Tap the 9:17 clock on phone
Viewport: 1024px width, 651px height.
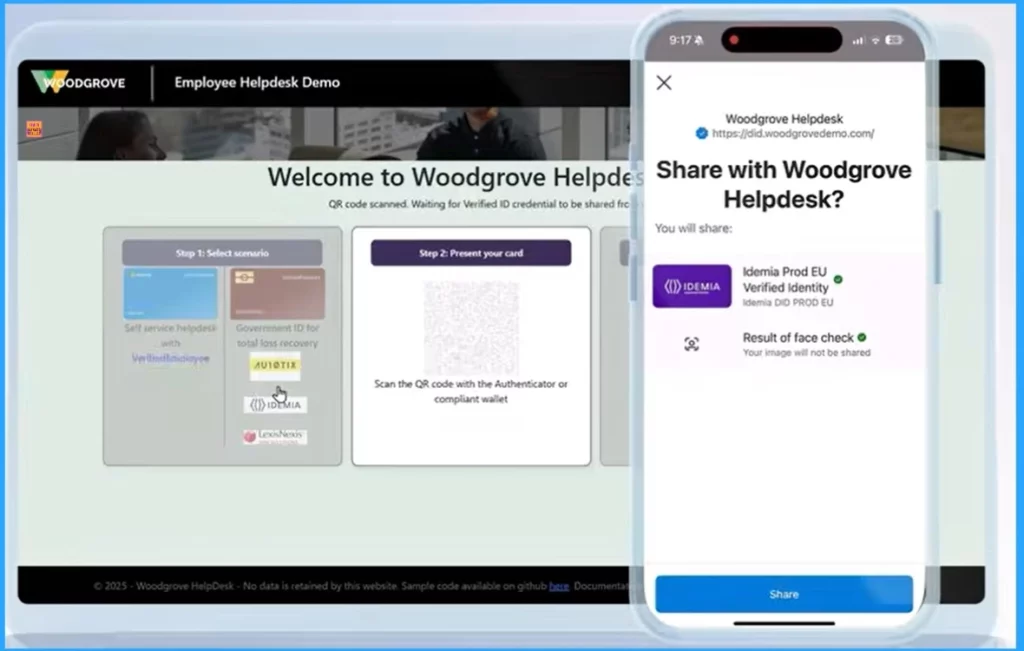pos(680,40)
